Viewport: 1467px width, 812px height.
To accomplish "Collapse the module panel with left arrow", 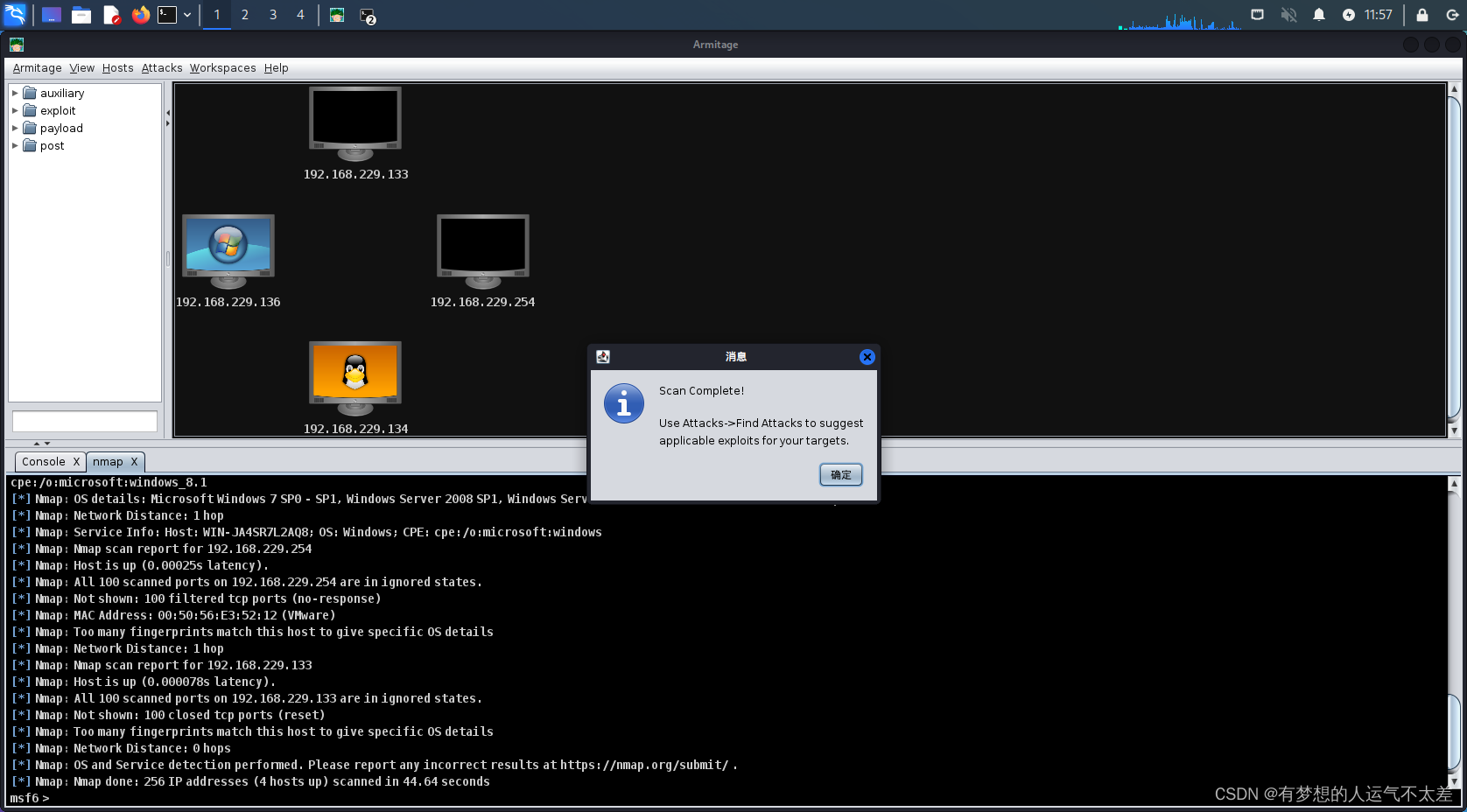I will pos(168,113).
